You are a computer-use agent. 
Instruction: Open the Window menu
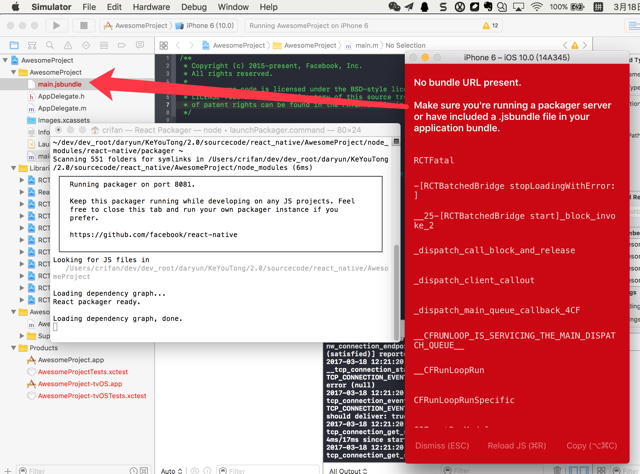pyautogui.click(x=233, y=7)
